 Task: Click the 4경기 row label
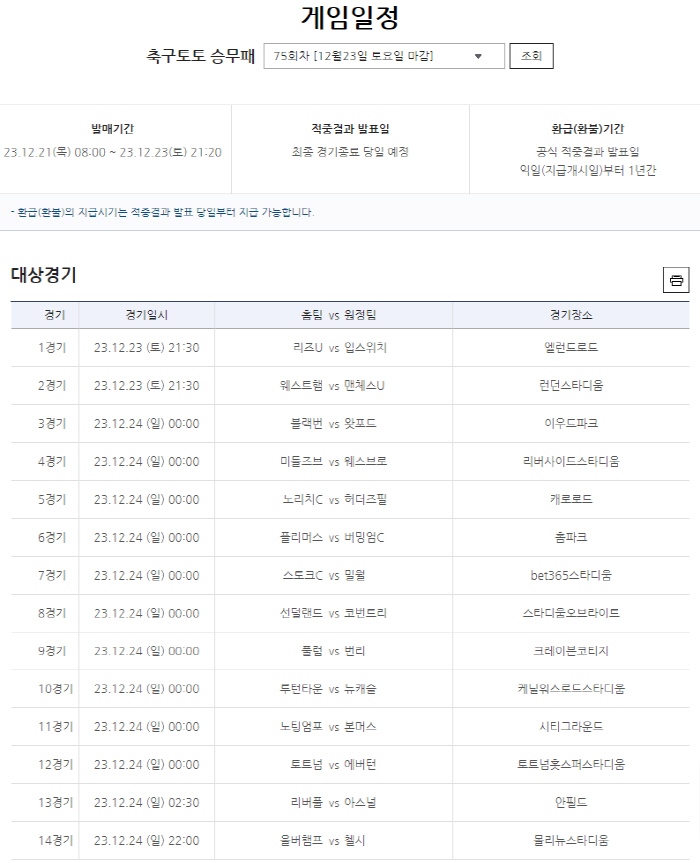(x=52, y=462)
